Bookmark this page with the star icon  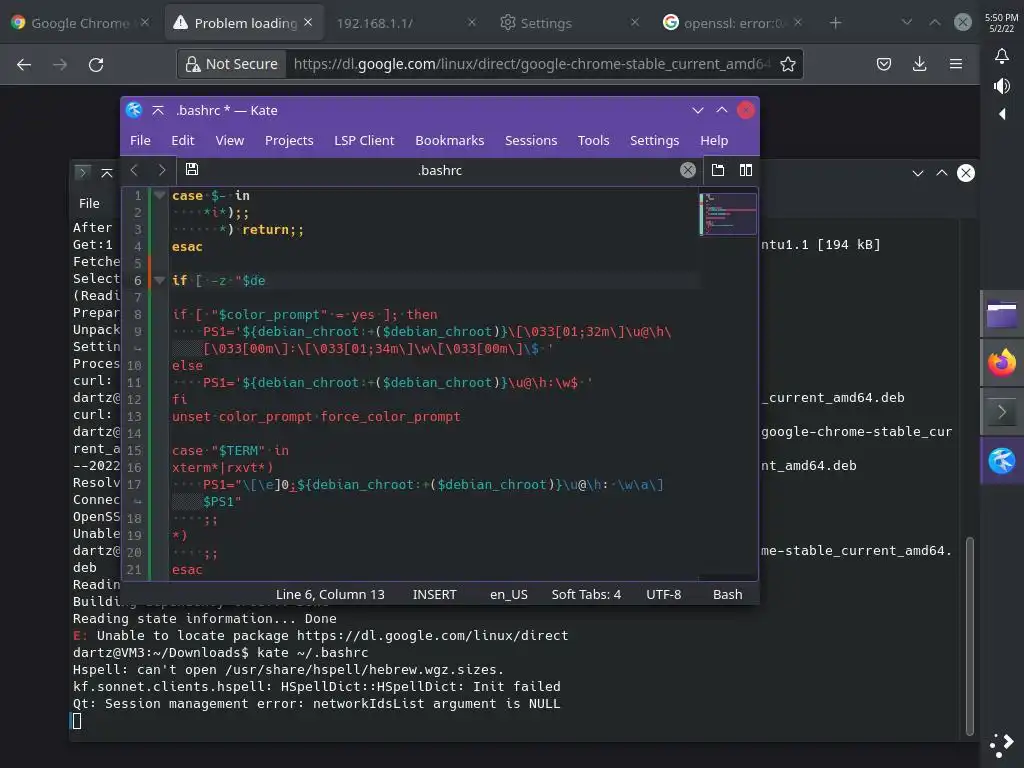[x=788, y=64]
